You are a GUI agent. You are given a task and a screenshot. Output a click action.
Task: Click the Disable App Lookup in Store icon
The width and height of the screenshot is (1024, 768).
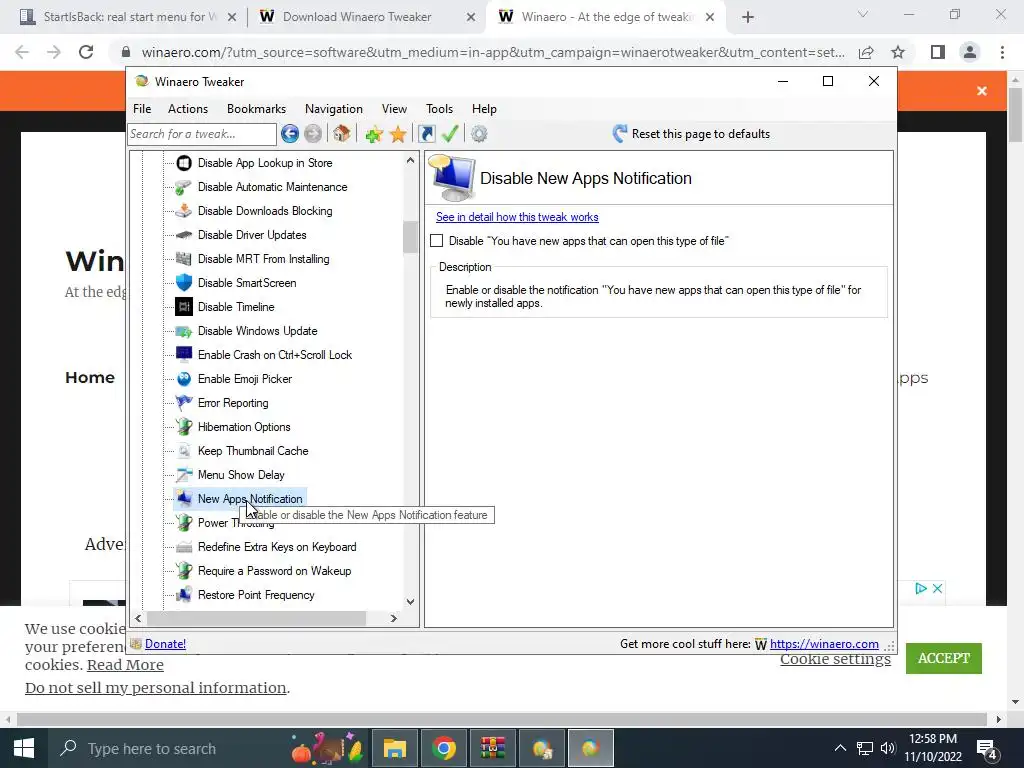(x=184, y=163)
